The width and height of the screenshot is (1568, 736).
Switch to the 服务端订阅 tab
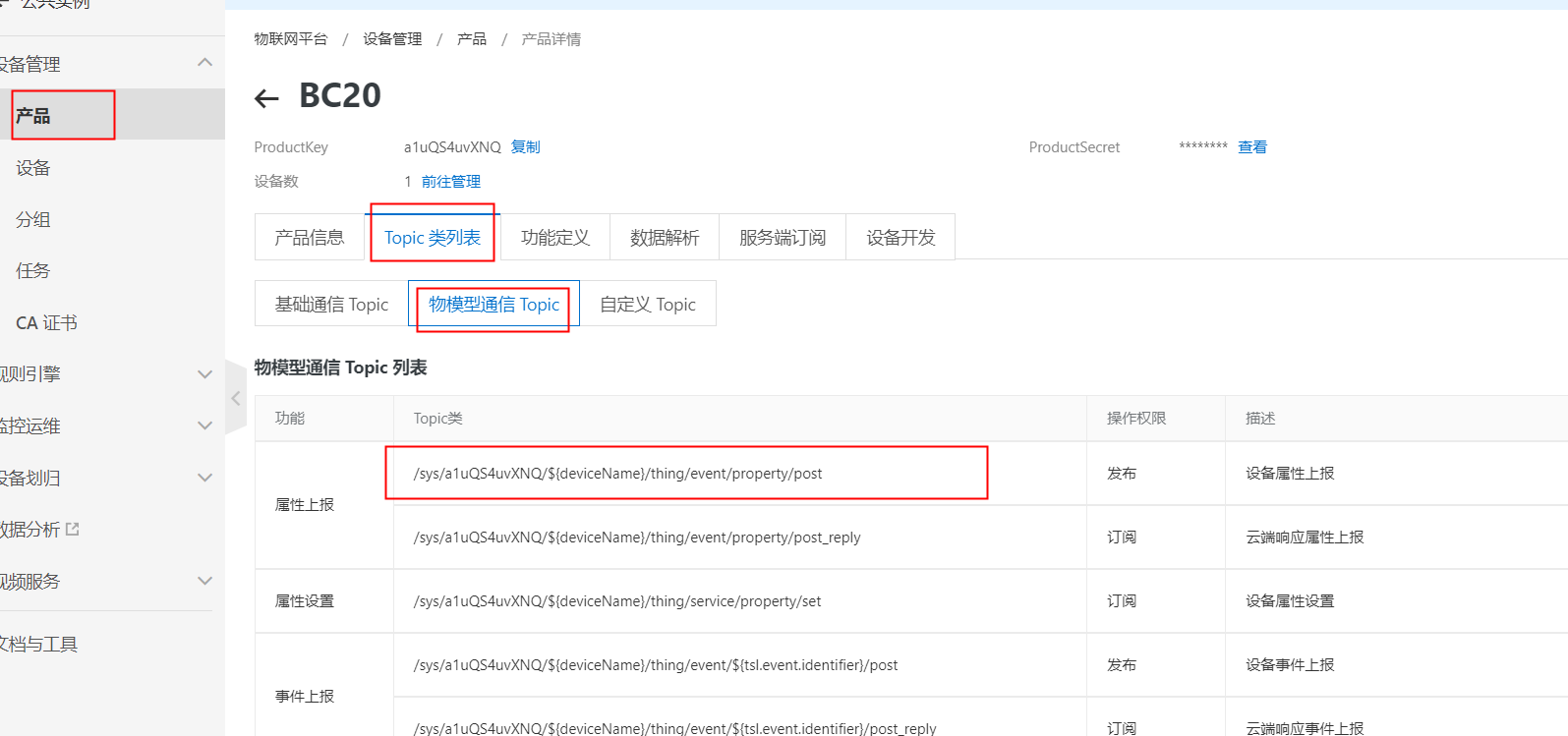[783, 237]
